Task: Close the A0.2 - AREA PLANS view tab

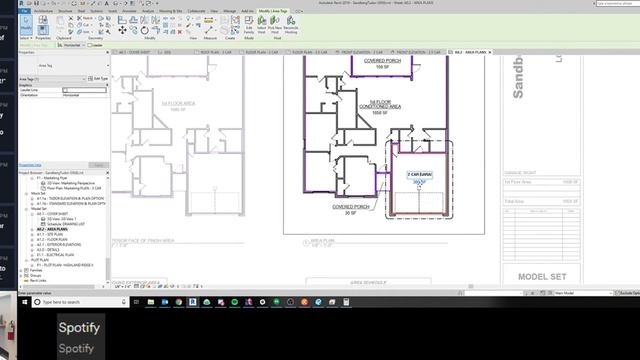Action: click(490, 52)
